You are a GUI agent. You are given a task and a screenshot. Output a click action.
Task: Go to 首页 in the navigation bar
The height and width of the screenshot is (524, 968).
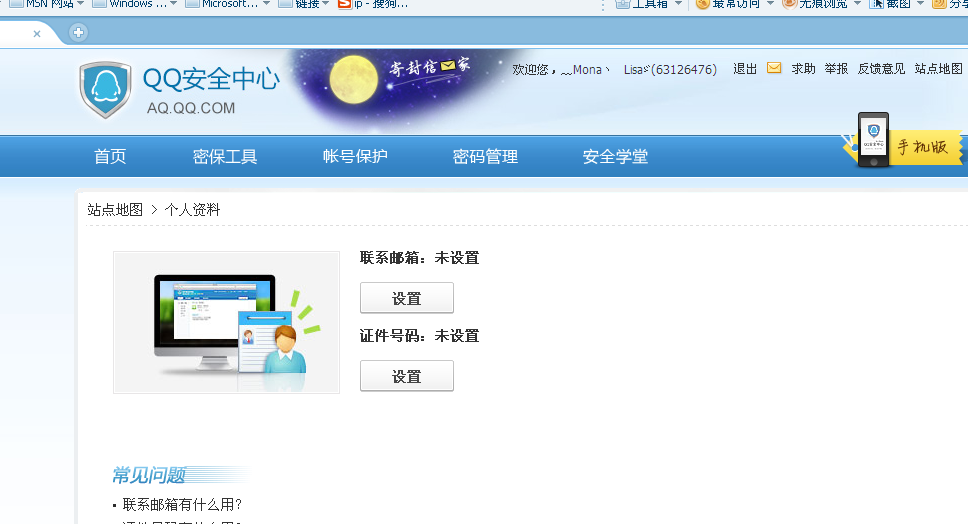click(110, 156)
